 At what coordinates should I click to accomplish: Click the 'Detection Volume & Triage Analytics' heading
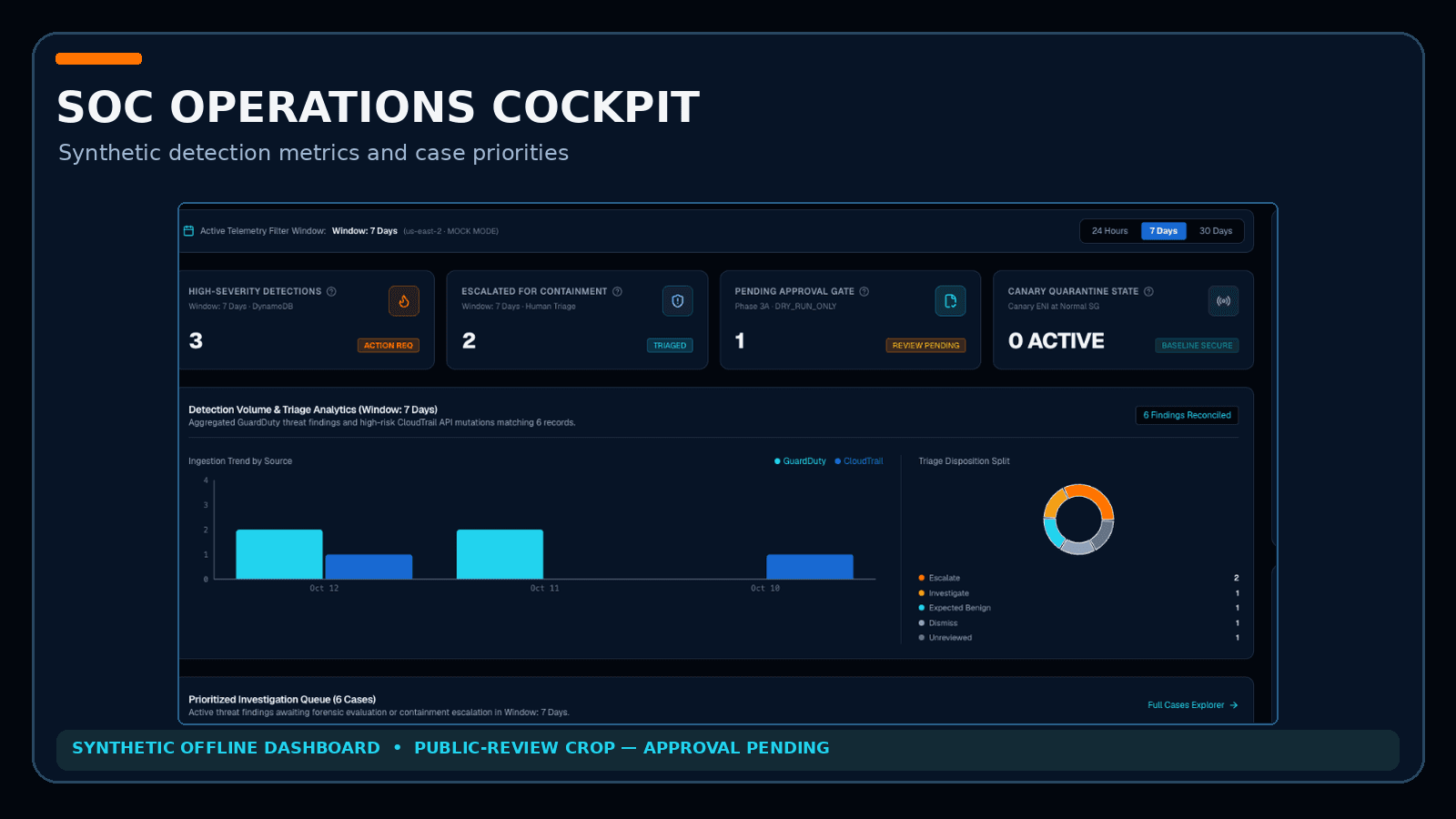click(x=313, y=409)
